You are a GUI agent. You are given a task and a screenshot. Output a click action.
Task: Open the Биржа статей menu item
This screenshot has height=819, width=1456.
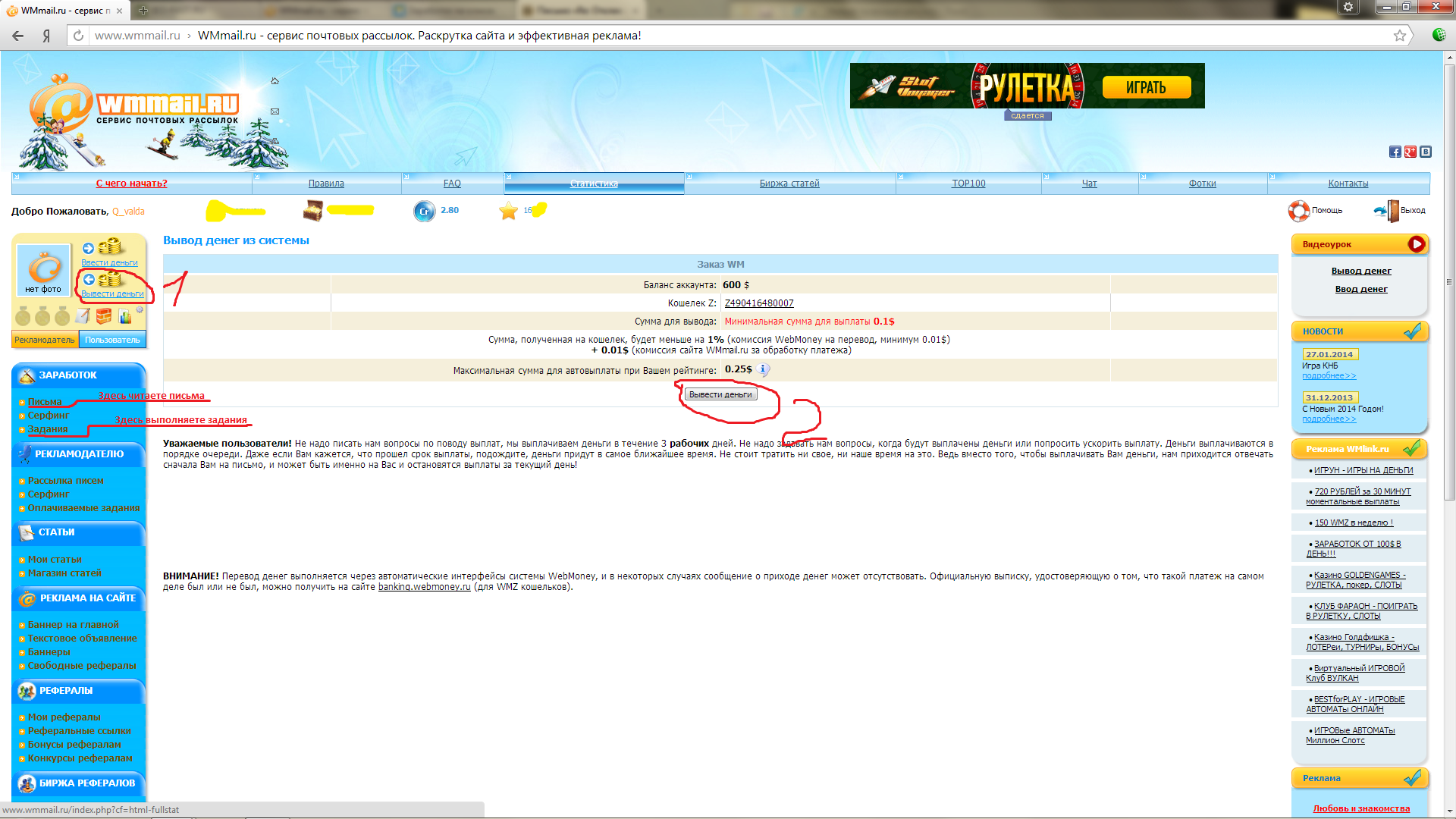click(789, 184)
